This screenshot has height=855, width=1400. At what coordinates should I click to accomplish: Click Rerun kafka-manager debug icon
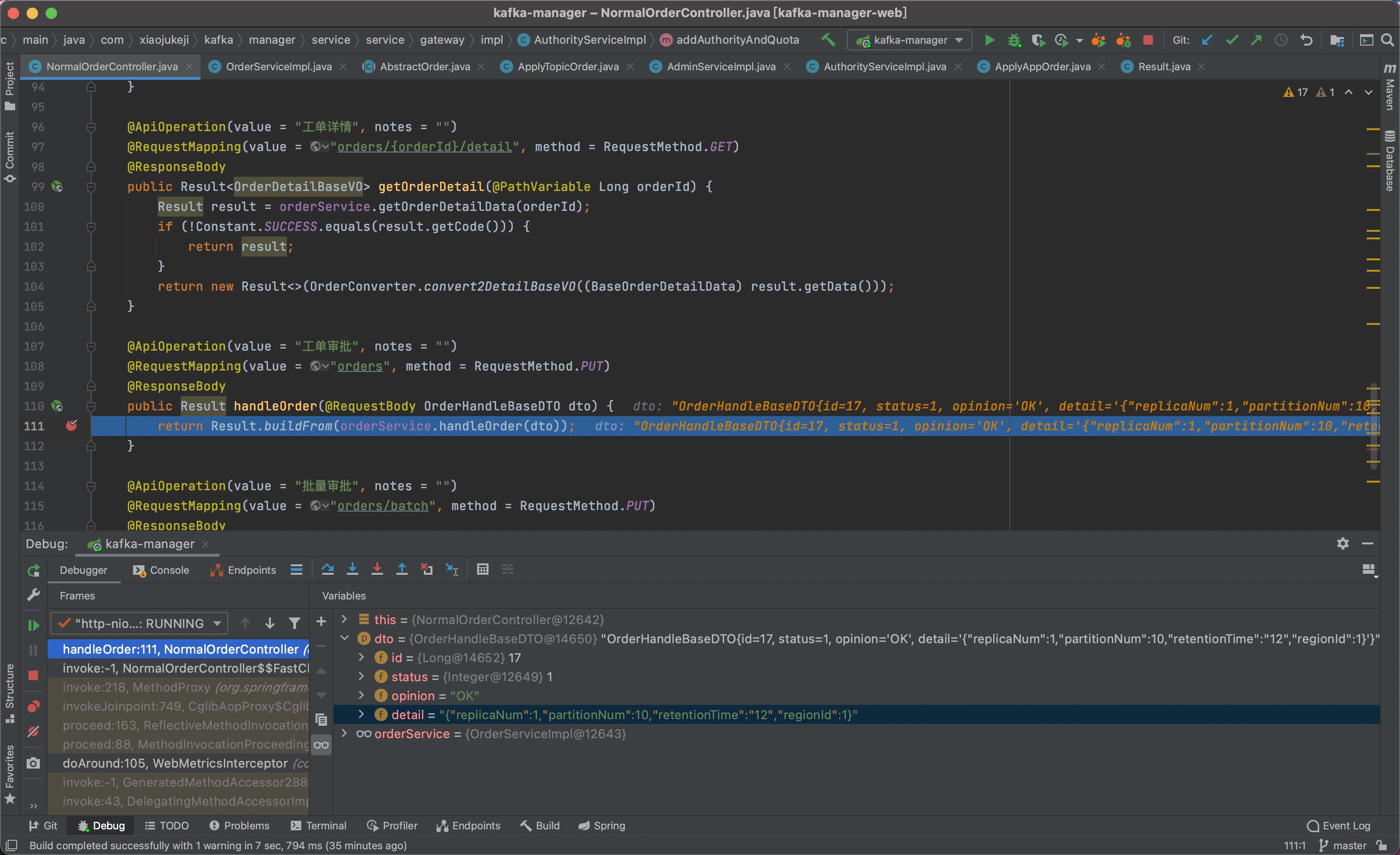point(34,570)
